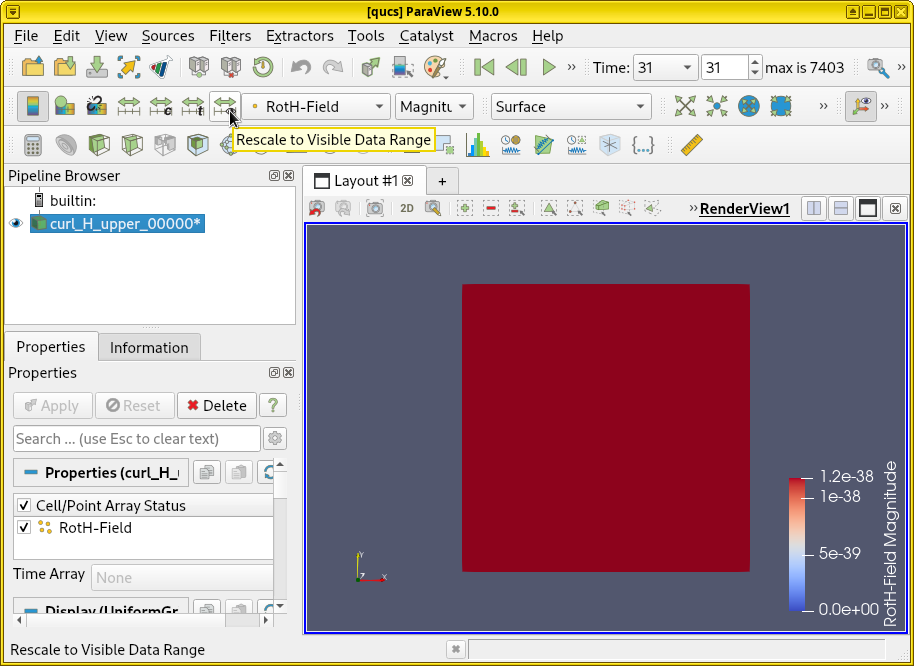The width and height of the screenshot is (914, 666).
Task: Switch to the Information tab
Action: tap(149, 347)
